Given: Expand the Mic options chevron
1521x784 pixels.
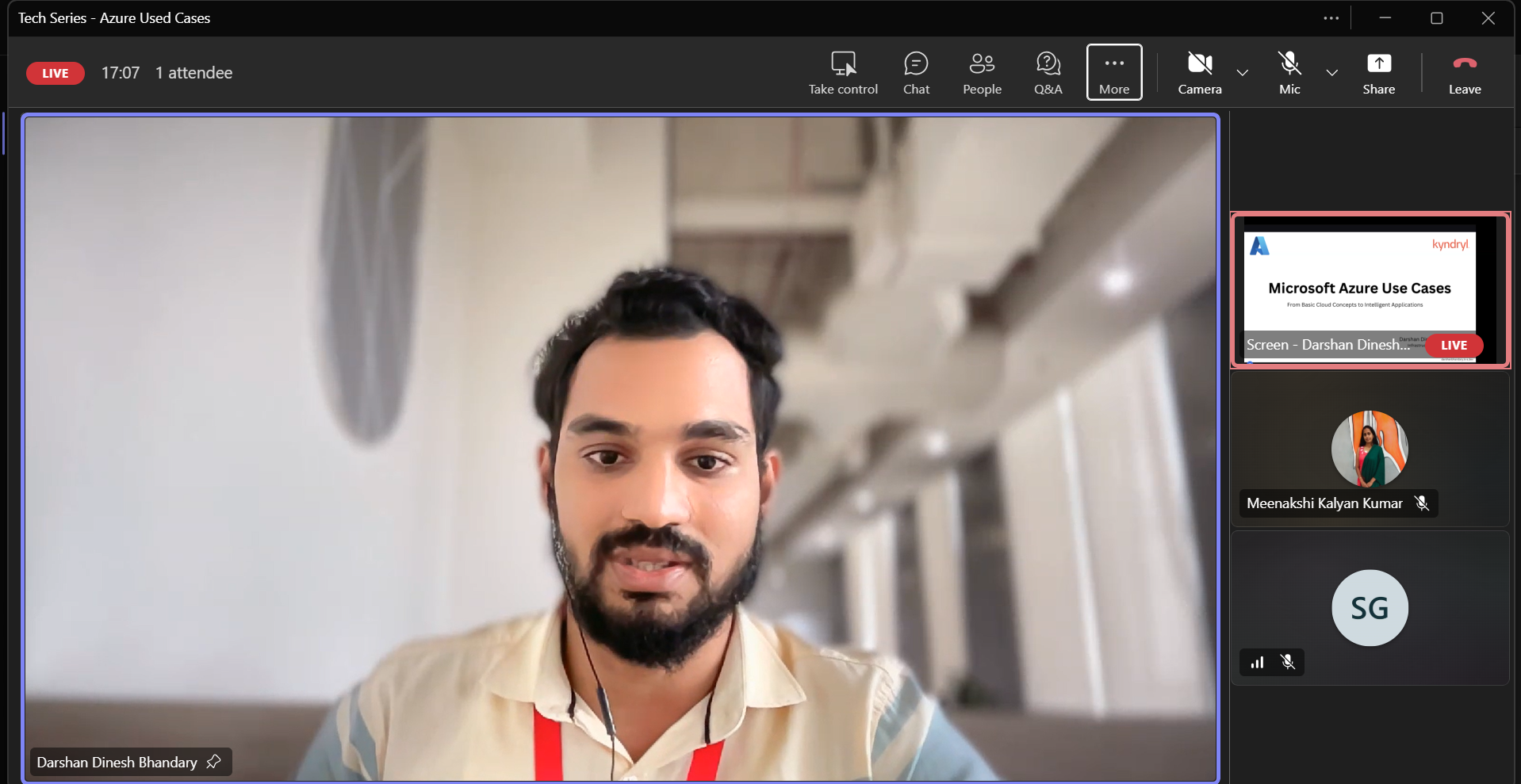Looking at the screenshot, I should (1332, 73).
